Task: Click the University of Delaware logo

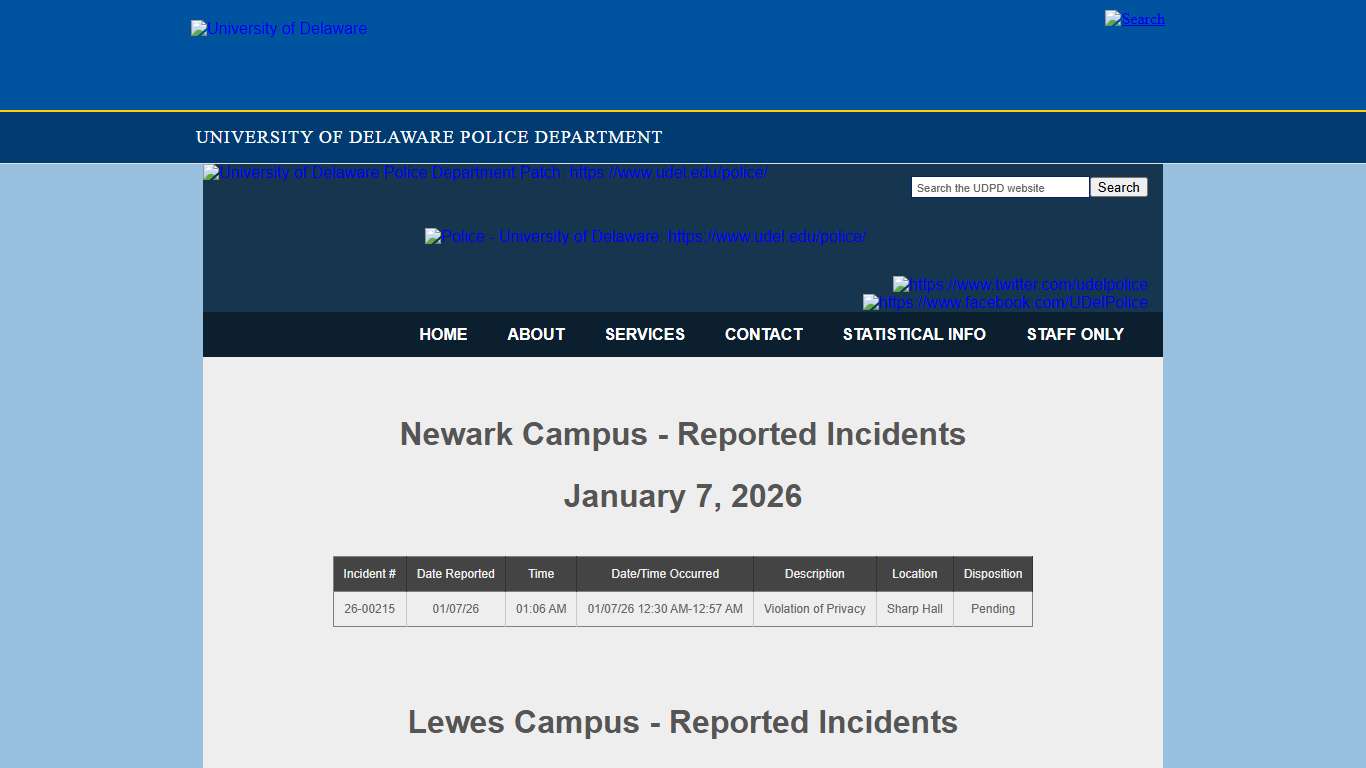Action: pyautogui.click(x=278, y=28)
